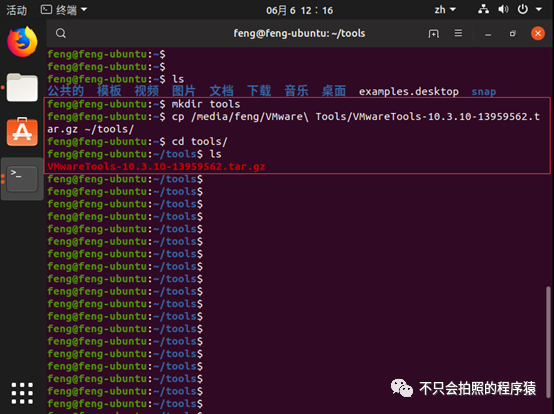Viewport: 554px width, 414px height.
Task: Open the Files manager in the dock
Action: [22, 87]
